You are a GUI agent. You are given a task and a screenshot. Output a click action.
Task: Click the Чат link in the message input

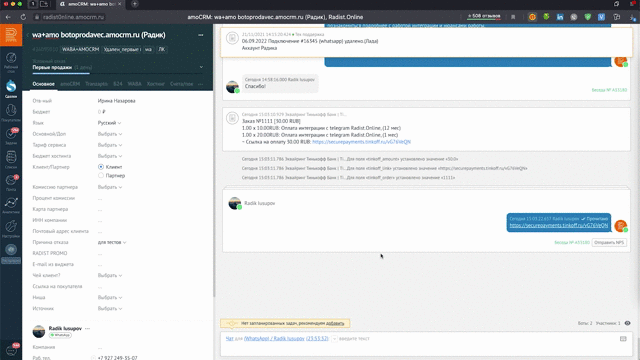tap(229, 338)
